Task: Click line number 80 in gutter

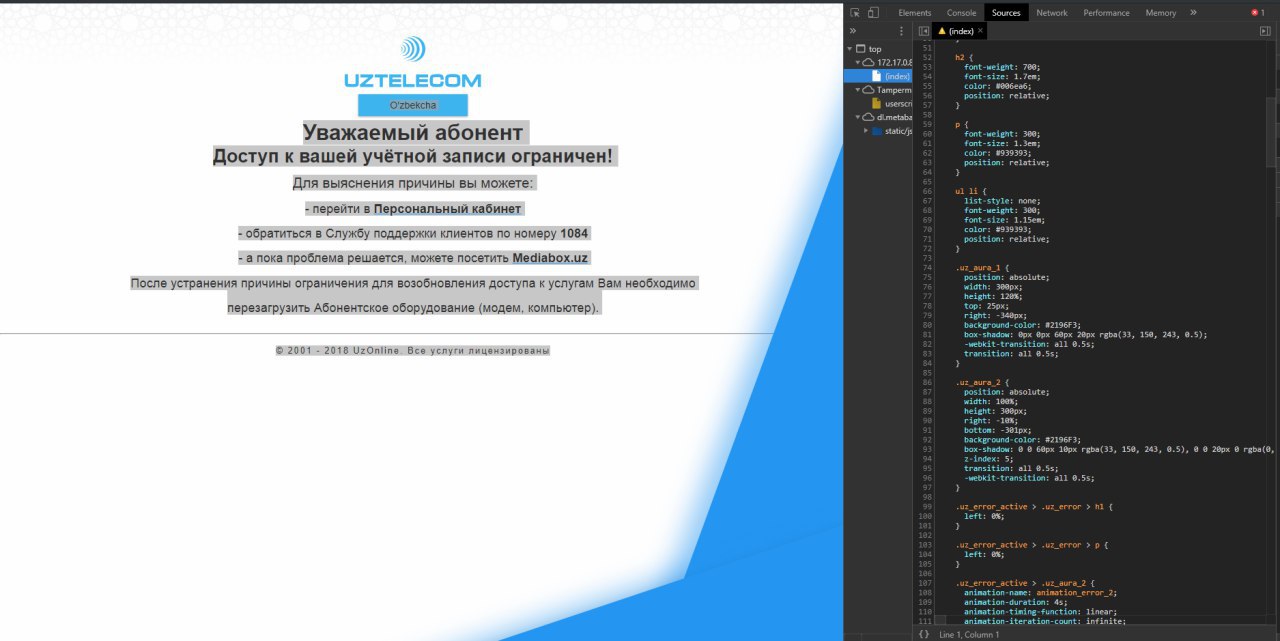Action: coord(925,325)
